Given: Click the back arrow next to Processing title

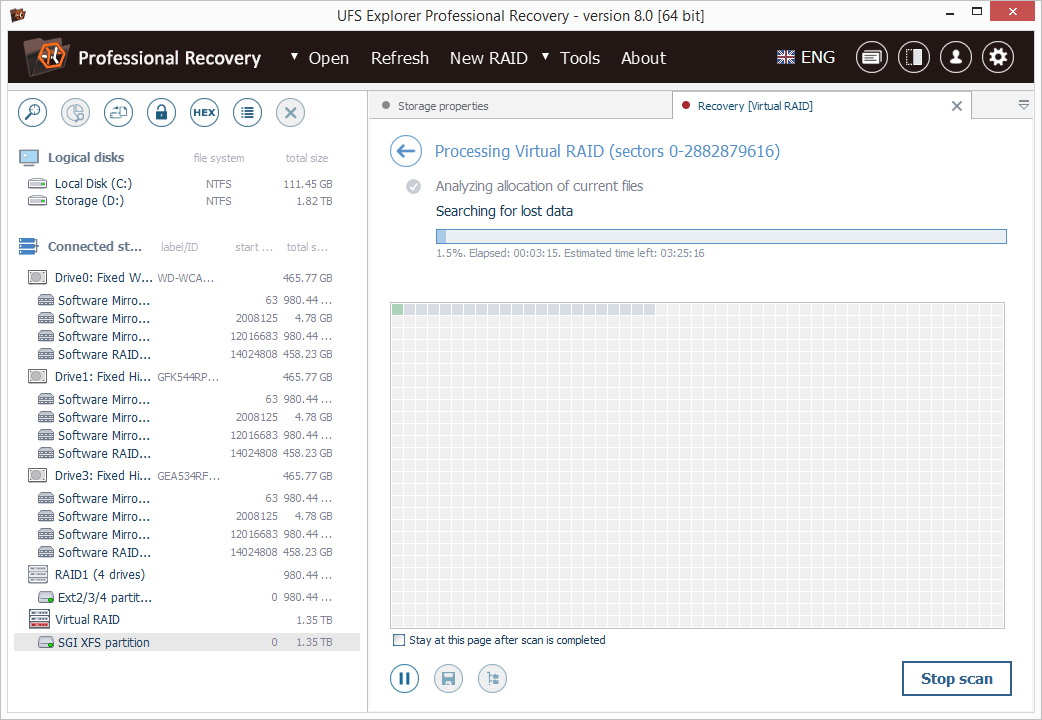Looking at the screenshot, I should pyautogui.click(x=405, y=151).
